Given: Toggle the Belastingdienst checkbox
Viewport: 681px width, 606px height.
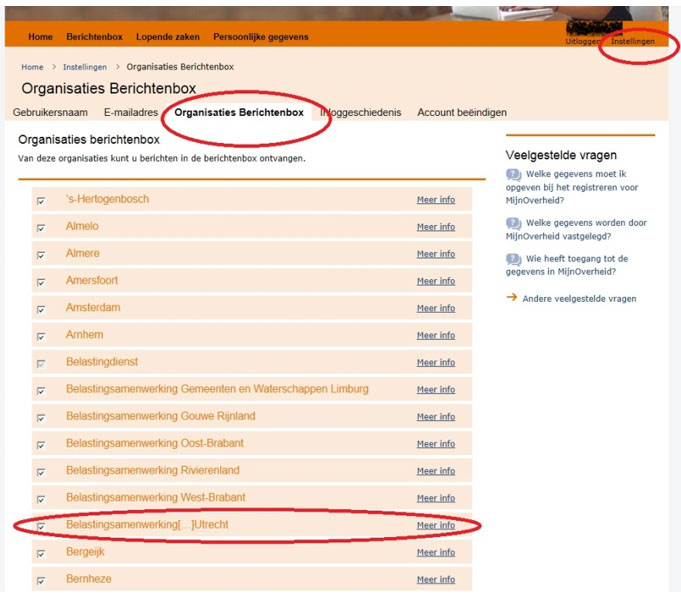Looking at the screenshot, I should (41, 363).
